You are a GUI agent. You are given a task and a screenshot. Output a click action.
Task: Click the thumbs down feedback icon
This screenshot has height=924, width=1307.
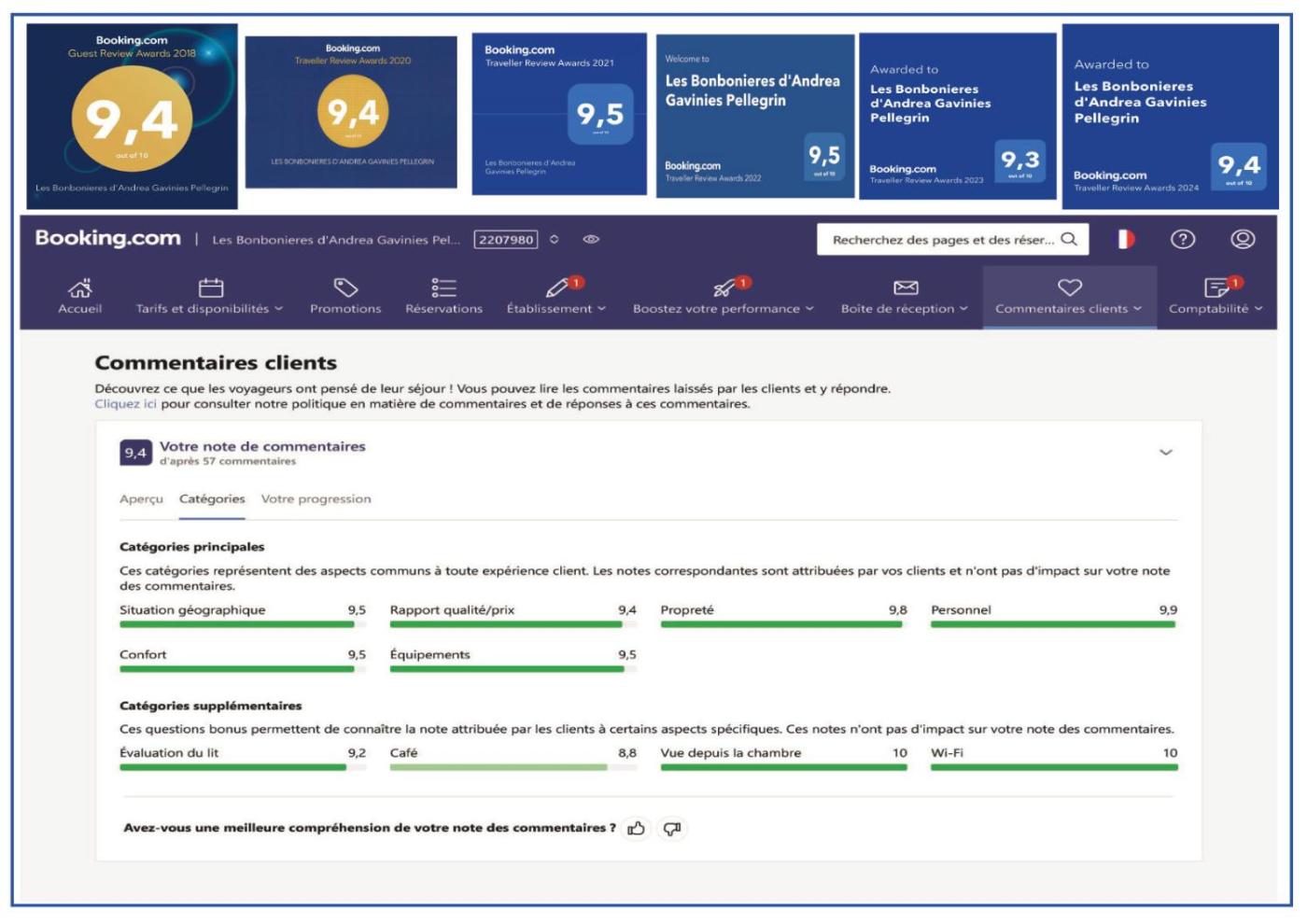coord(672,829)
